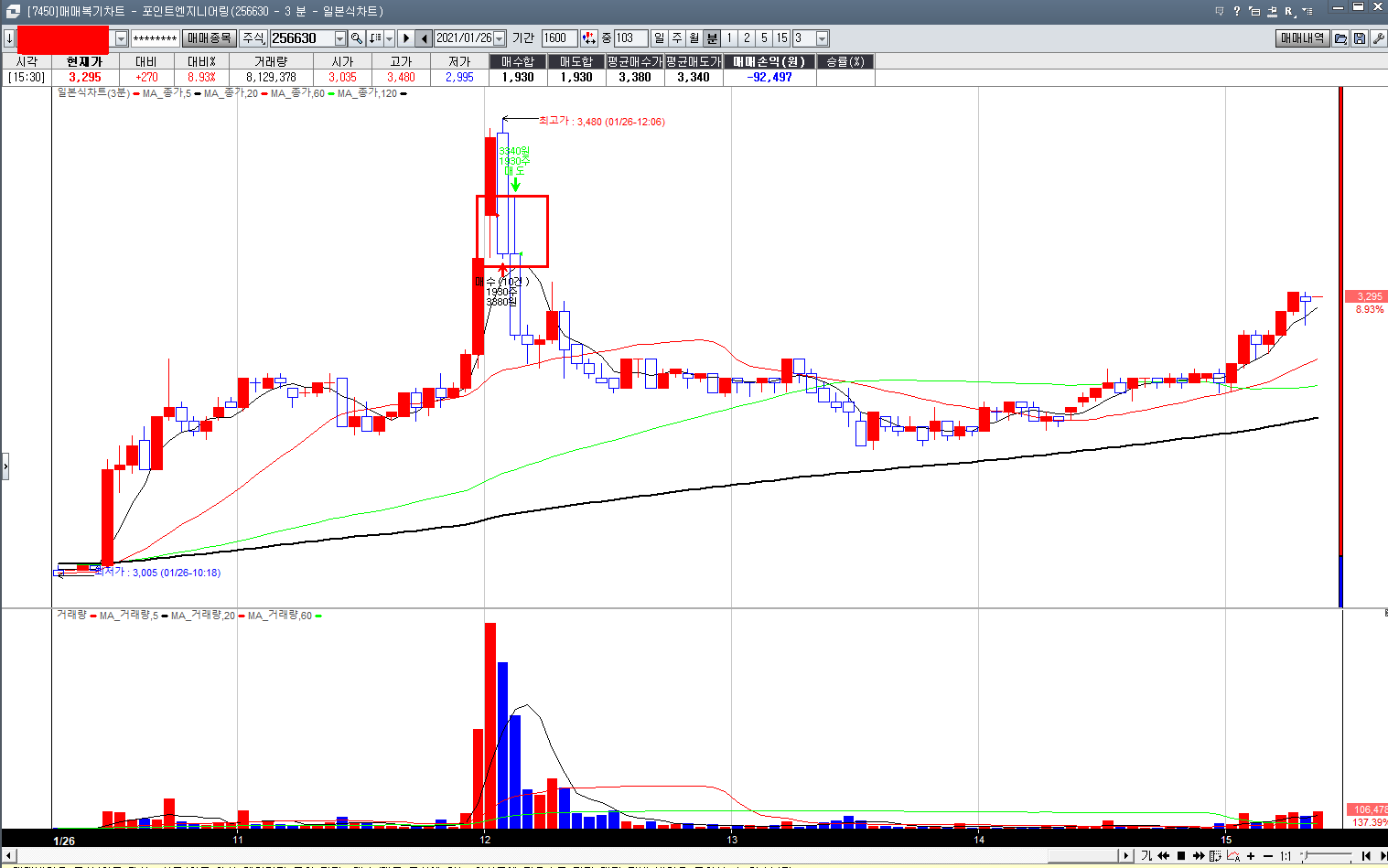Click the profit/loss value -92,497

click(769, 78)
